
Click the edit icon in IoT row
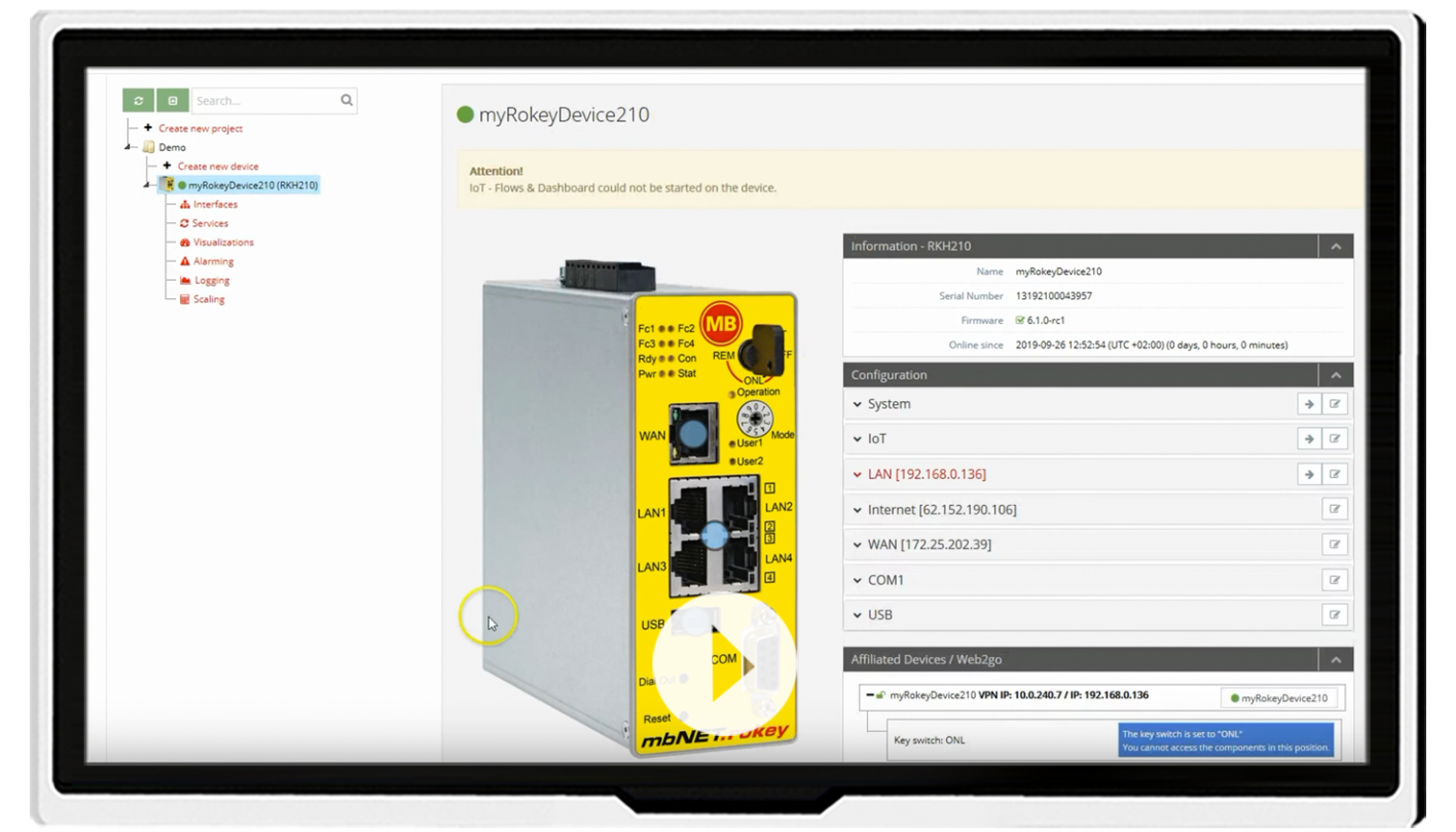(x=1335, y=439)
